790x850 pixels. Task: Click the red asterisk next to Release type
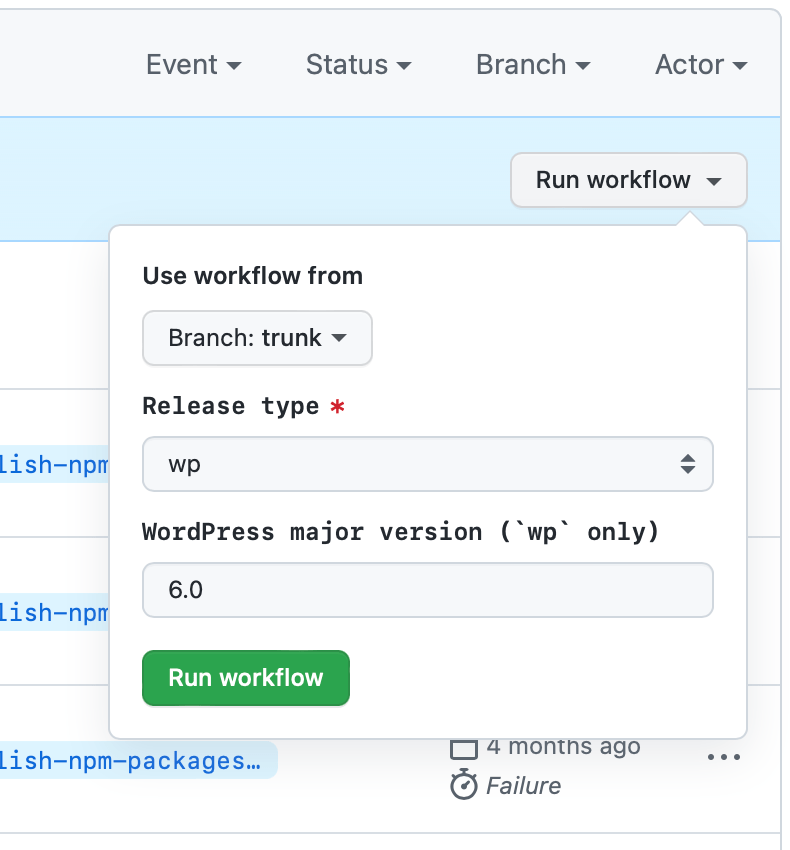(338, 407)
